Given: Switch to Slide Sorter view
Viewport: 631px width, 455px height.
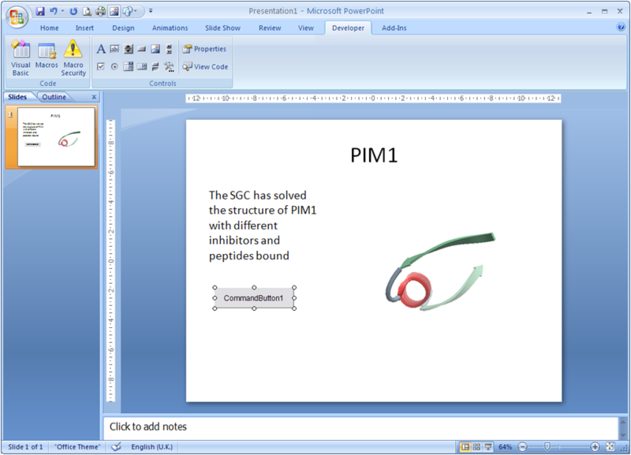Looking at the screenshot, I should tap(476, 447).
